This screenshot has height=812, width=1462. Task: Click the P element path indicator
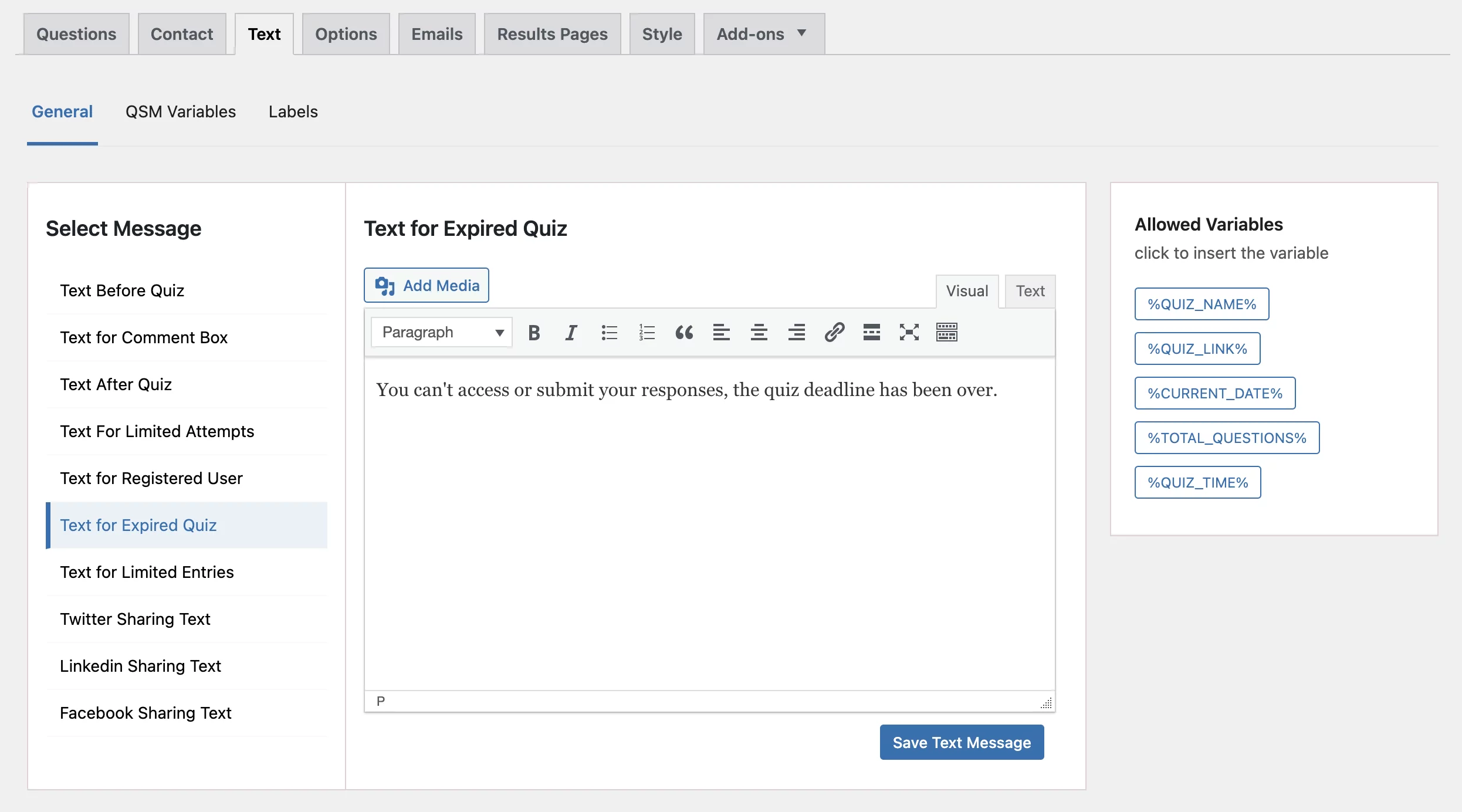click(x=381, y=701)
